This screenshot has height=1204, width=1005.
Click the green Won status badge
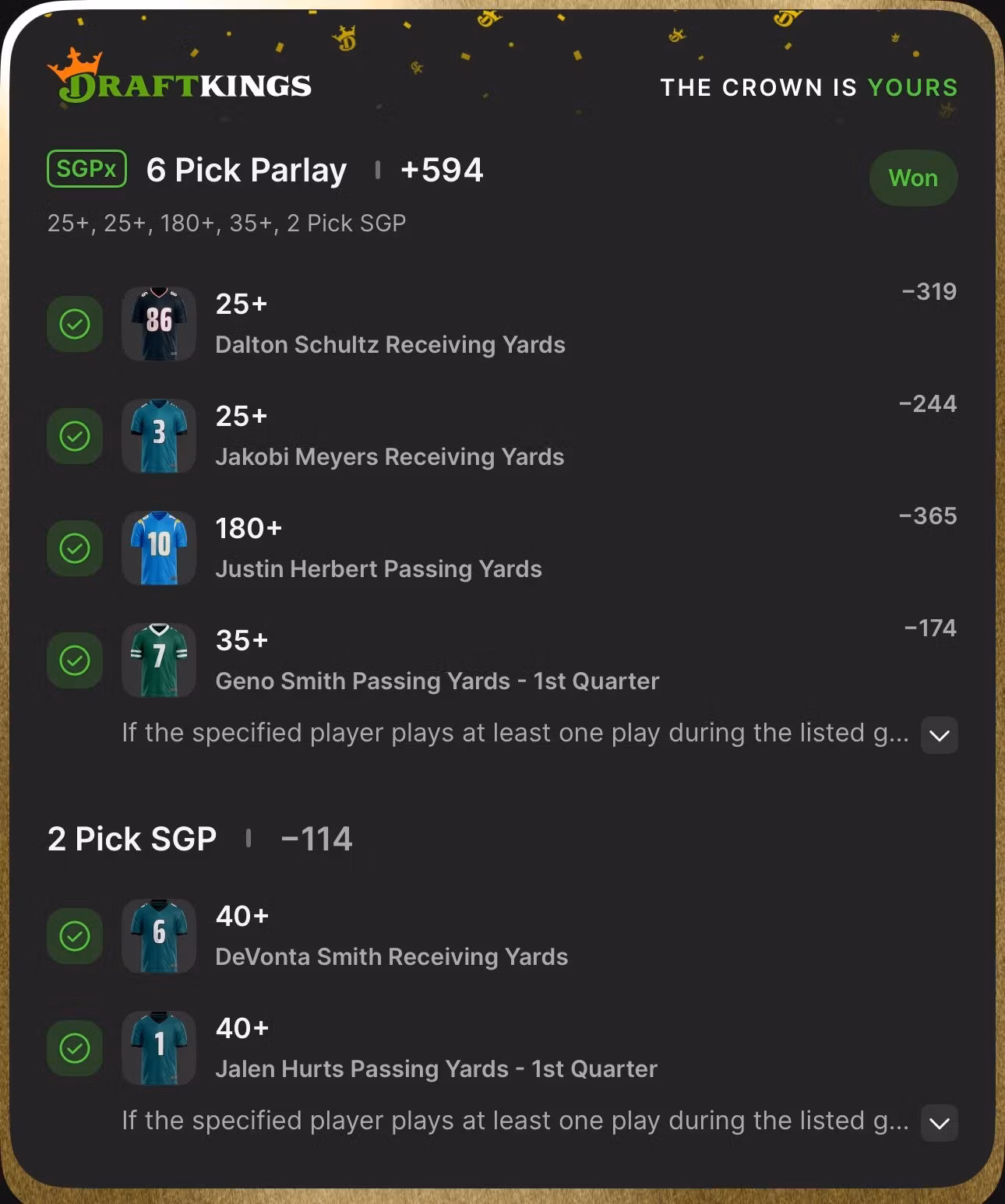click(913, 178)
